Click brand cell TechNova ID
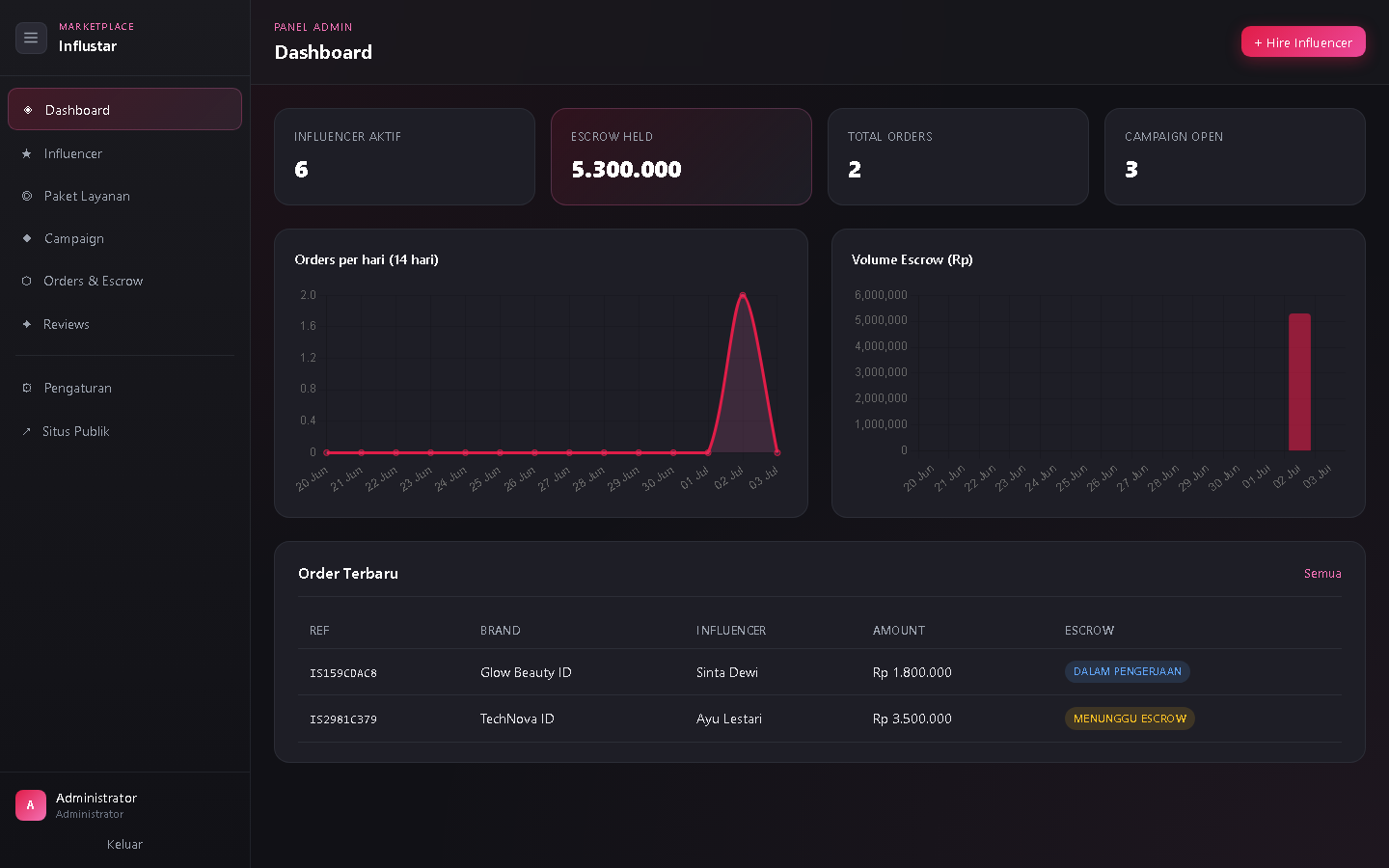1389x868 pixels. click(517, 719)
